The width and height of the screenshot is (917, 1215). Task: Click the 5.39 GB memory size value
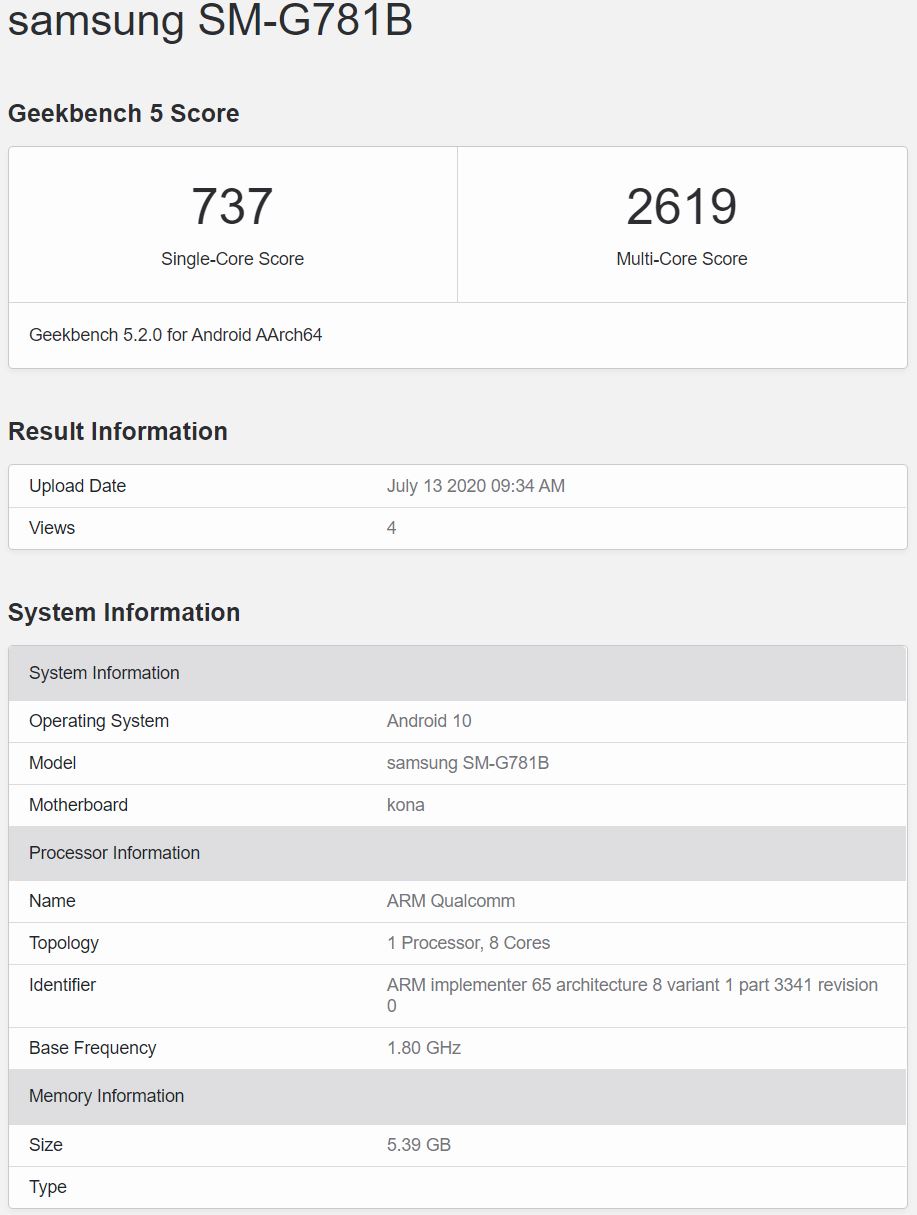[418, 1145]
